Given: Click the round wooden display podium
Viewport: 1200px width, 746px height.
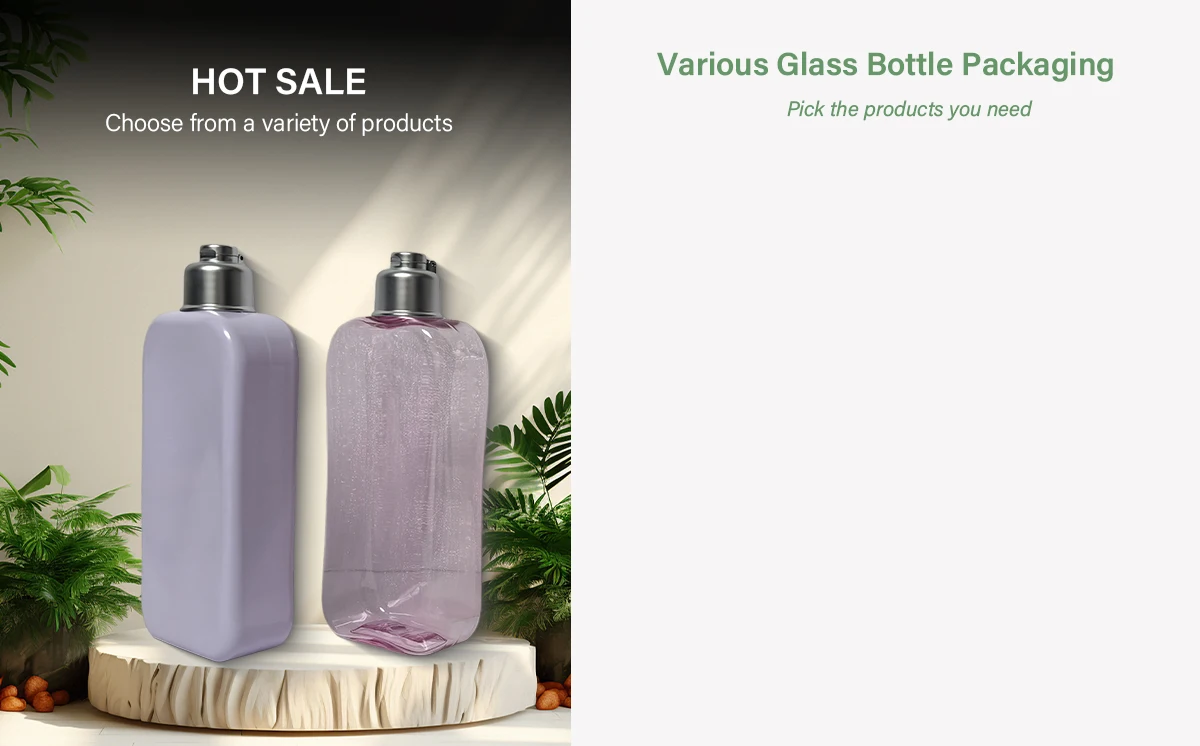Looking at the screenshot, I should [312, 682].
